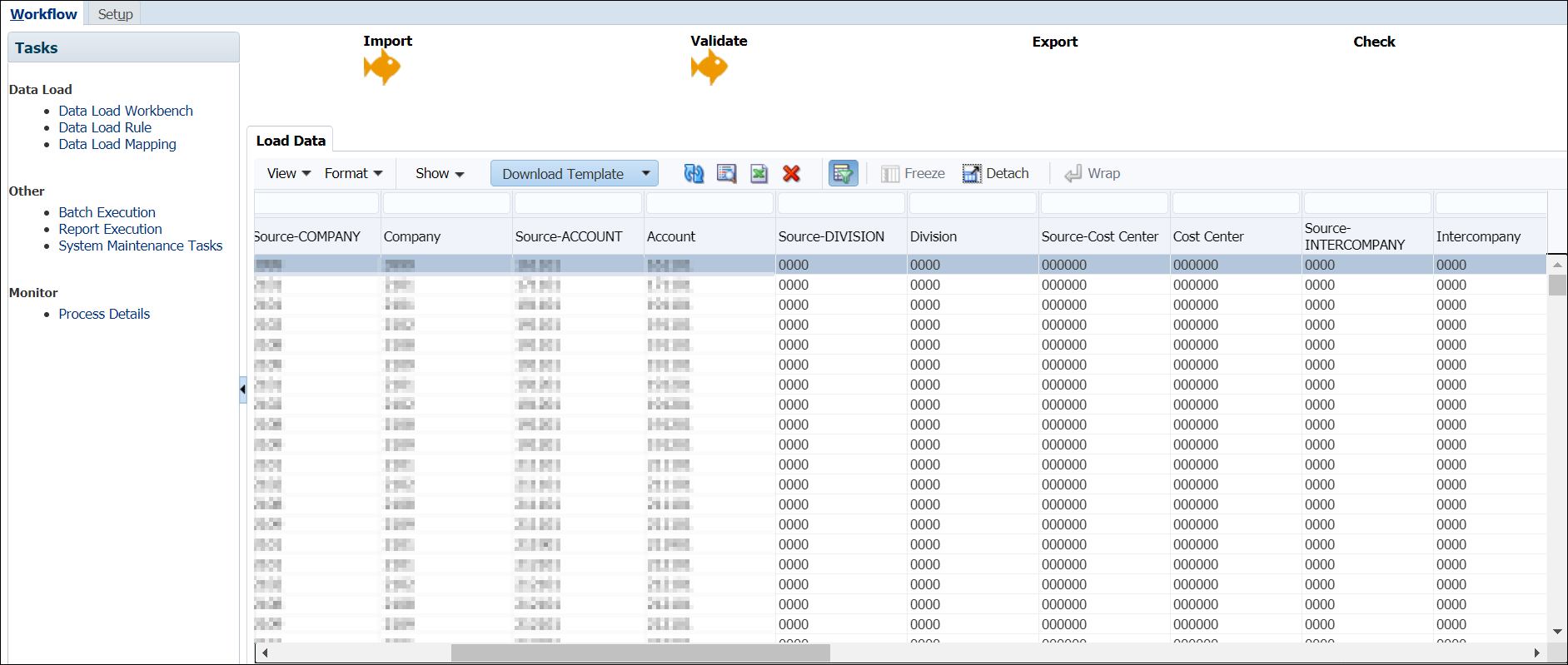The width and height of the screenshot is (1568, 665).
Task: Open the System Maintenance Tasks link
Action: pos(141,246)
